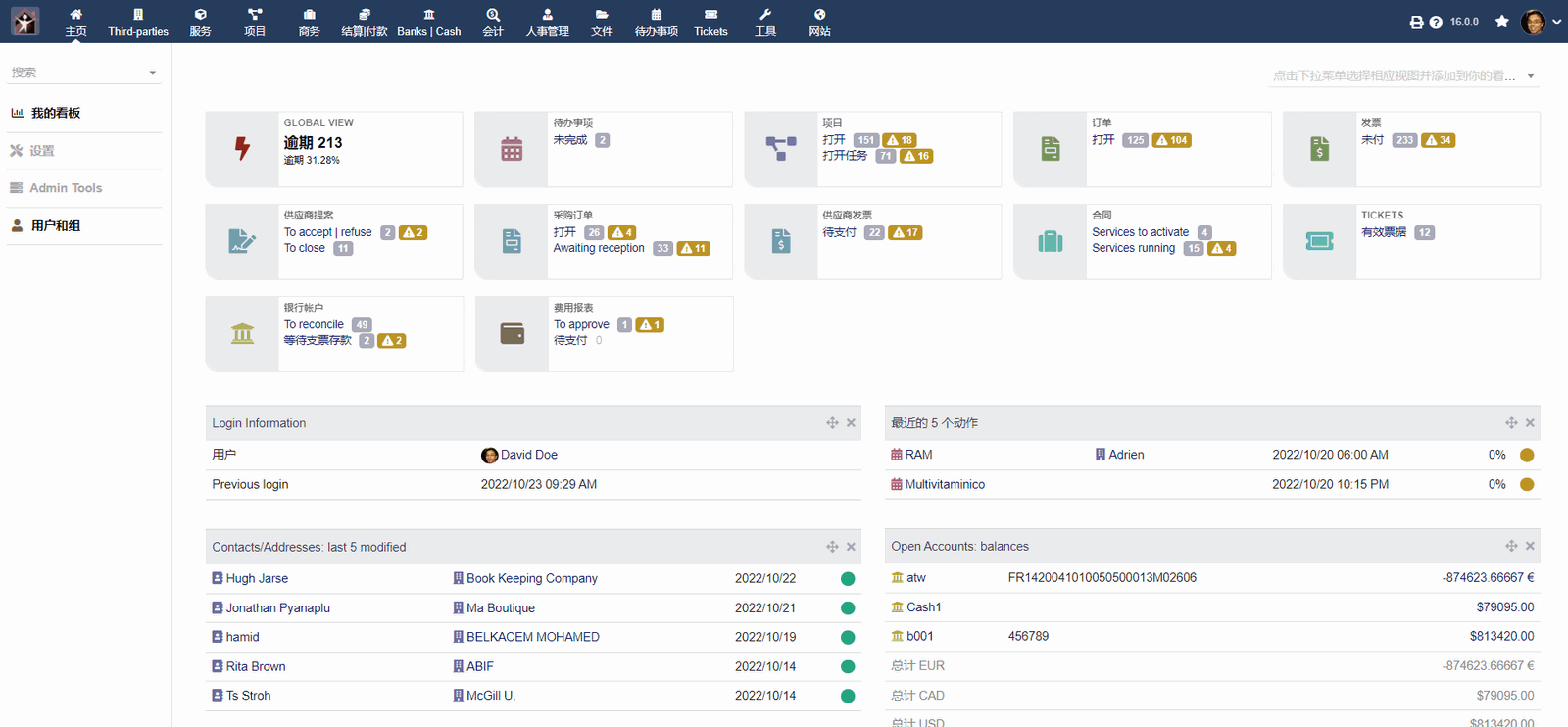
Task: Click the bookmark star icon
Action: point(1501,22)
